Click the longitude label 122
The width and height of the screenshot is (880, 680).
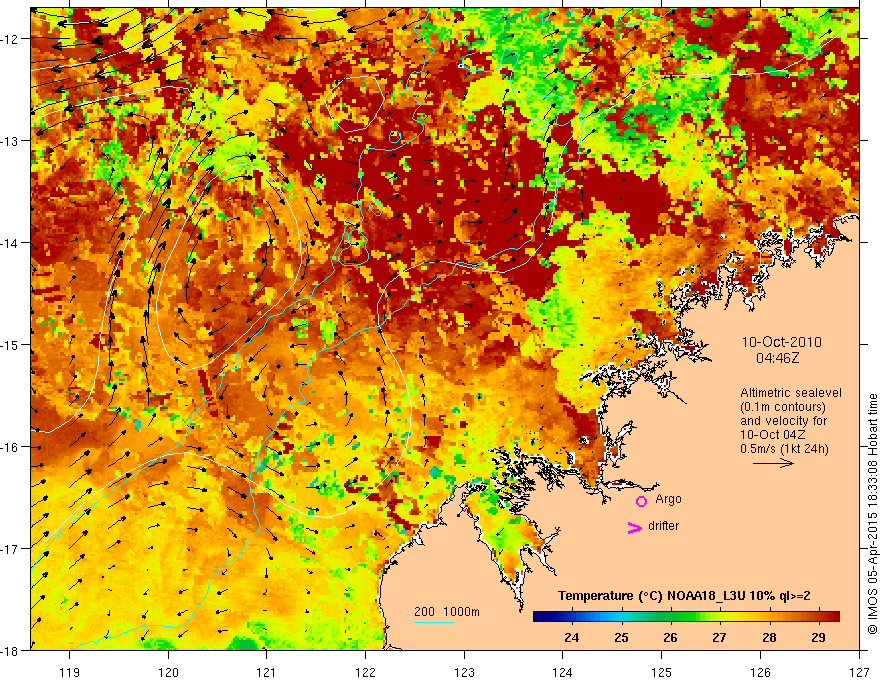tap(365, 673)
